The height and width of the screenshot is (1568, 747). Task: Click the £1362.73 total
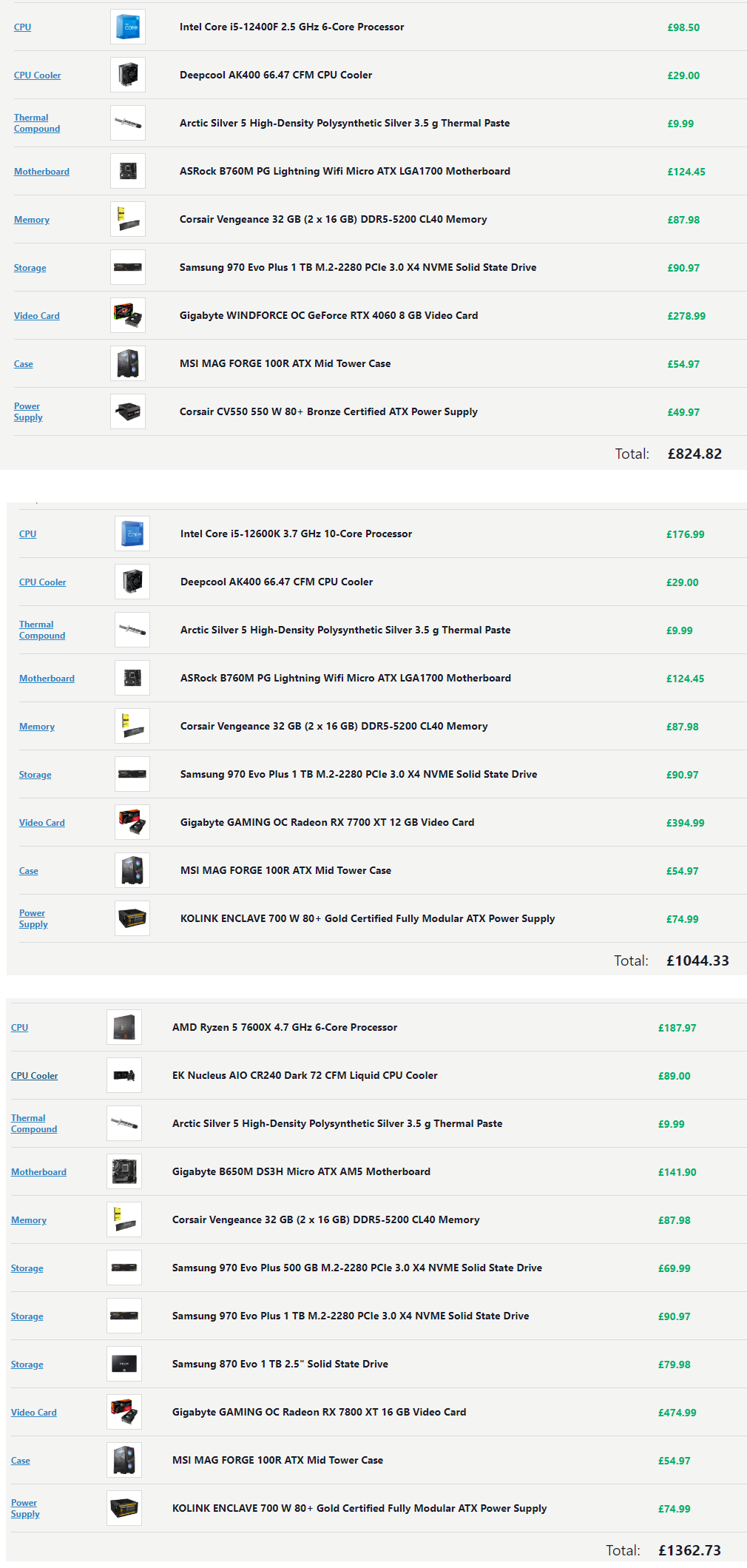689,1550
